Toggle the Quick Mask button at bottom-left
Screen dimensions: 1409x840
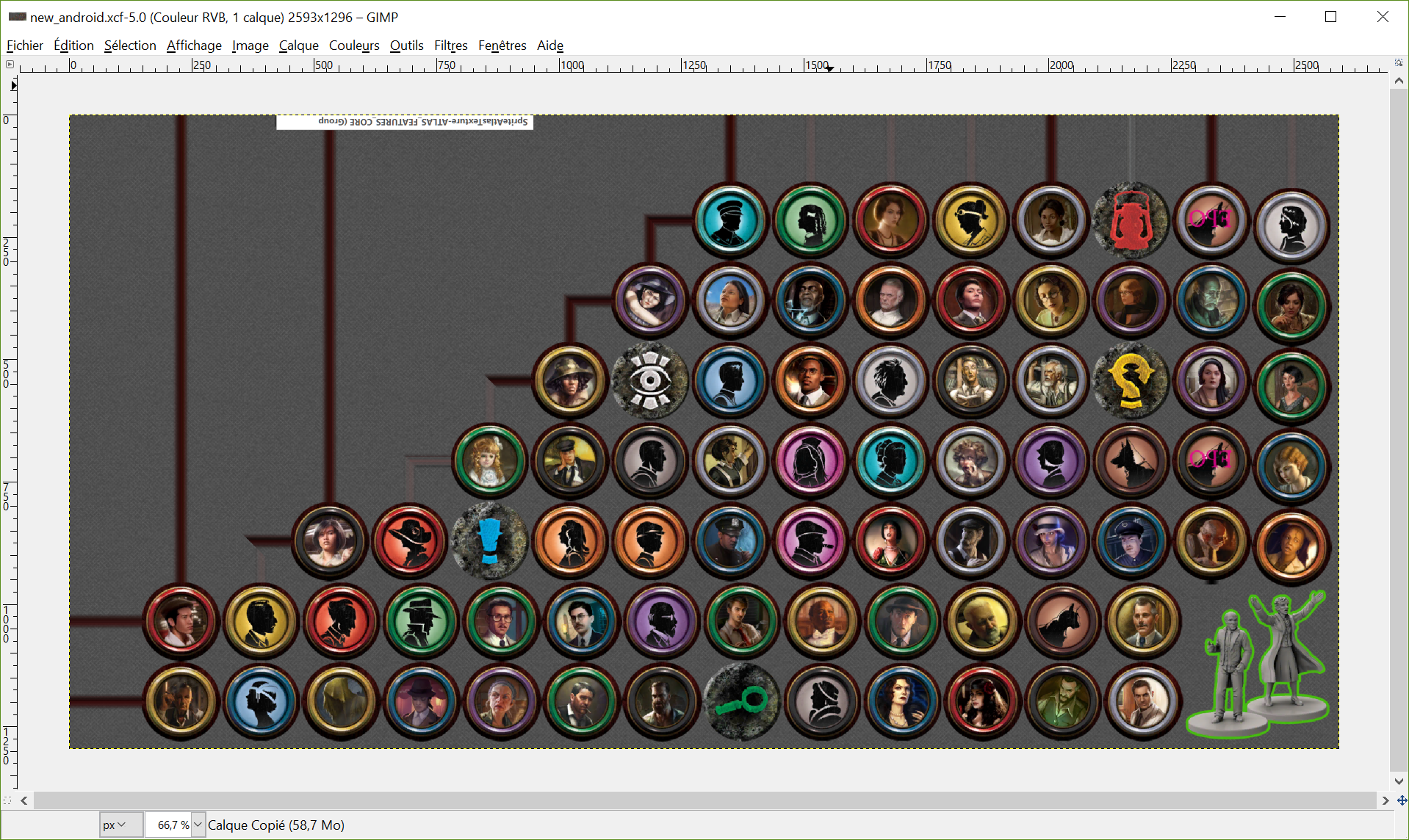pos(7,800)
